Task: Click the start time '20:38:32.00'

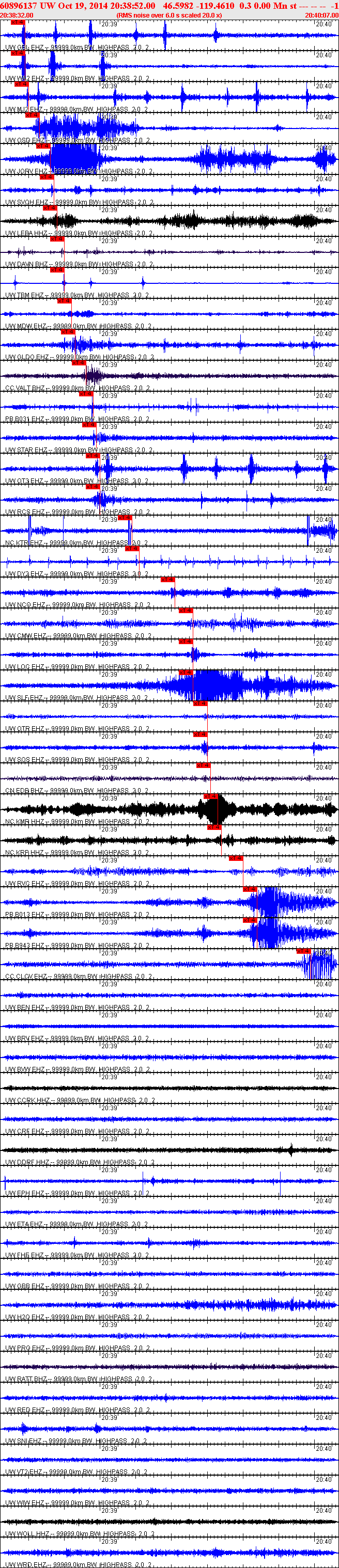Action: (17, 15)
